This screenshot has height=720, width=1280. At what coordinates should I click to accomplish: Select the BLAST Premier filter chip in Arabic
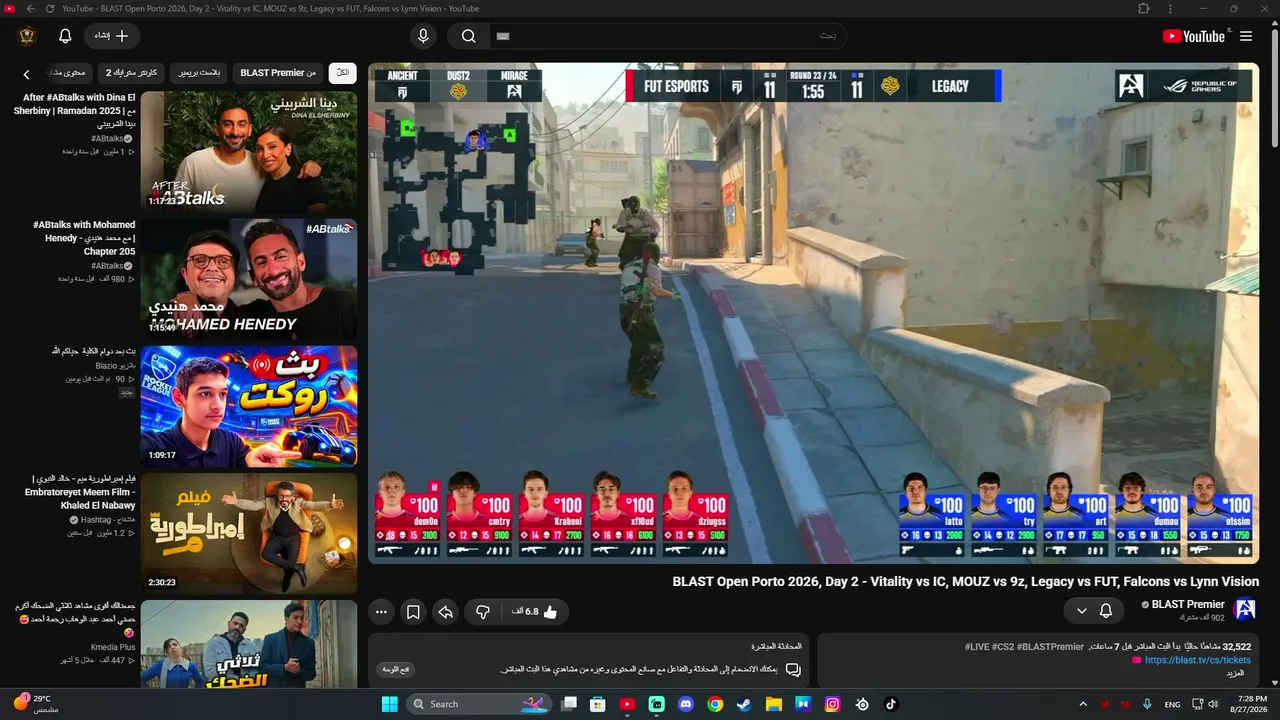click(200, 73)
